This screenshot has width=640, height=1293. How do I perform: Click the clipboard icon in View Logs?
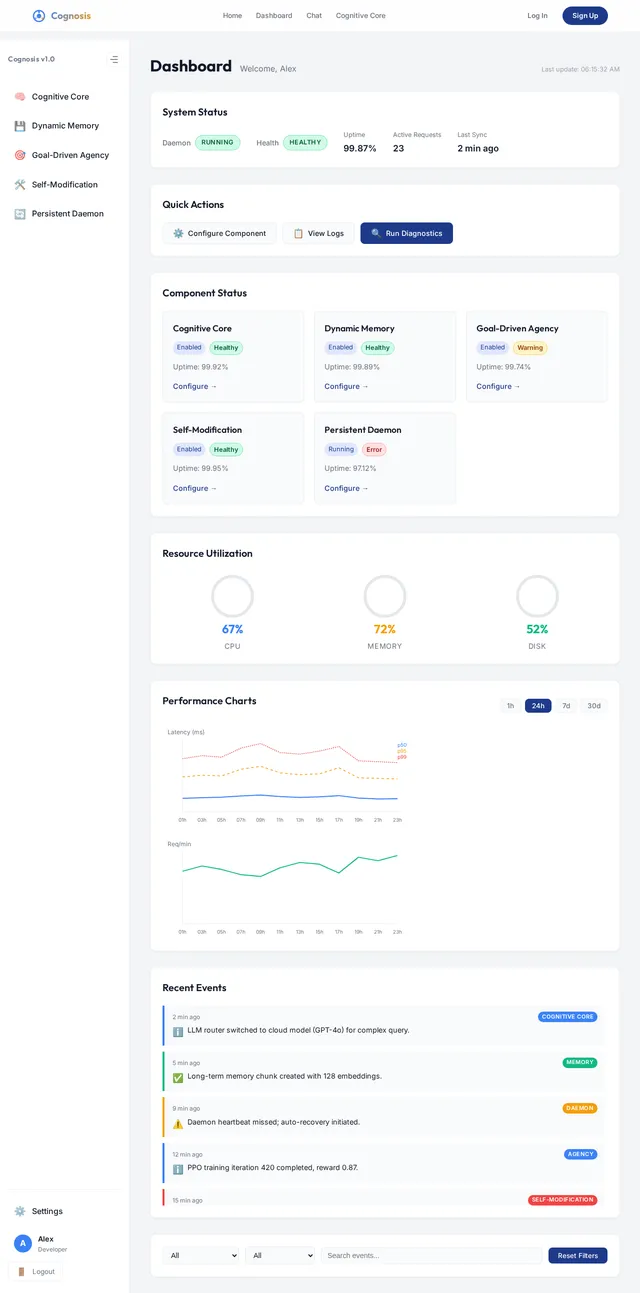coord(298,233)
